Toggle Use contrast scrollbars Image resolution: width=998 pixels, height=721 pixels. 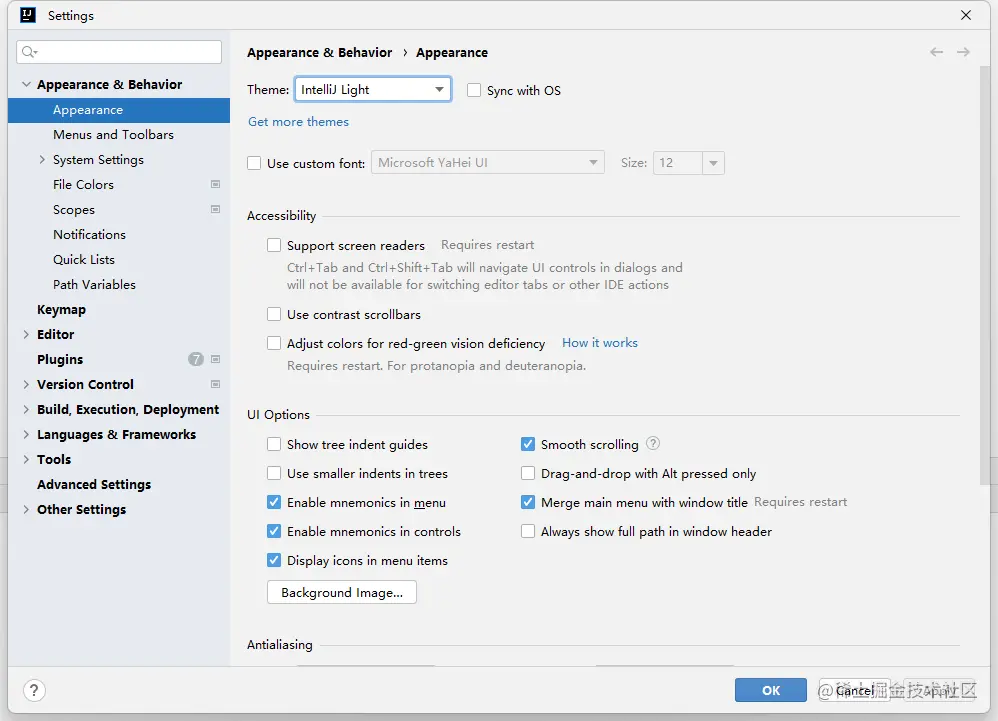(x=274, y=314)
